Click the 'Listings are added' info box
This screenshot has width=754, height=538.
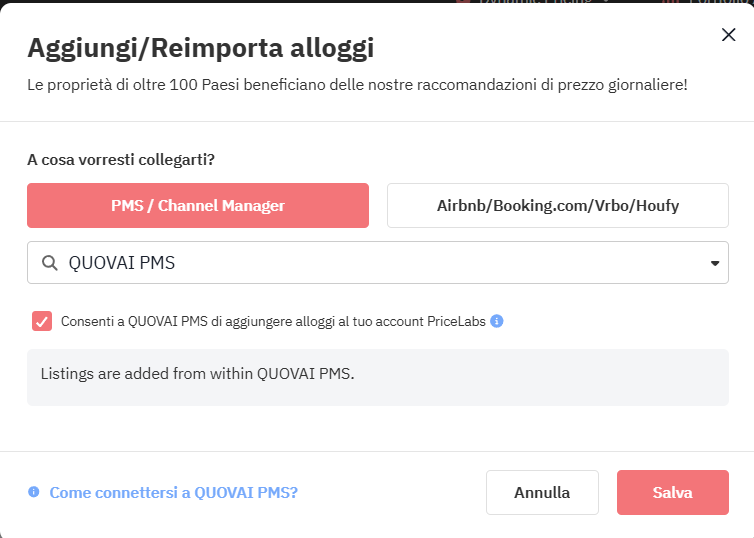tap(377, 377)
